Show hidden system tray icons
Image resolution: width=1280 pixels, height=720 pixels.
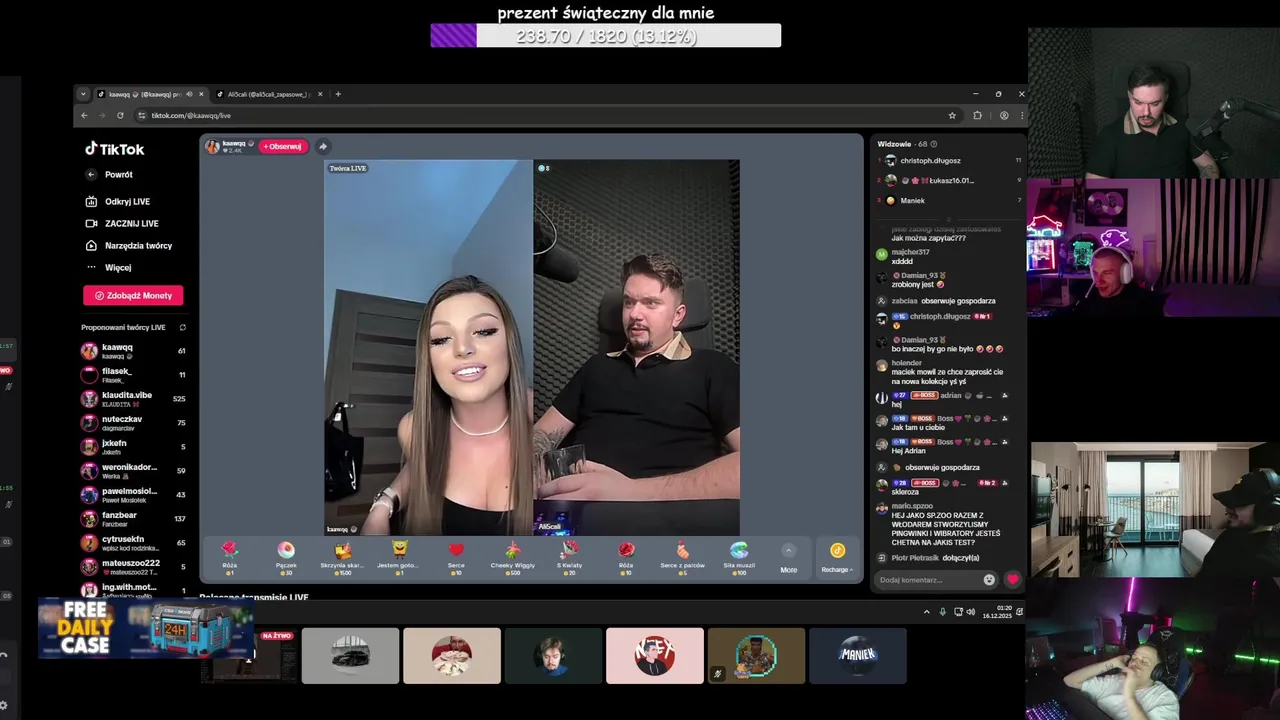click(926, 611)
